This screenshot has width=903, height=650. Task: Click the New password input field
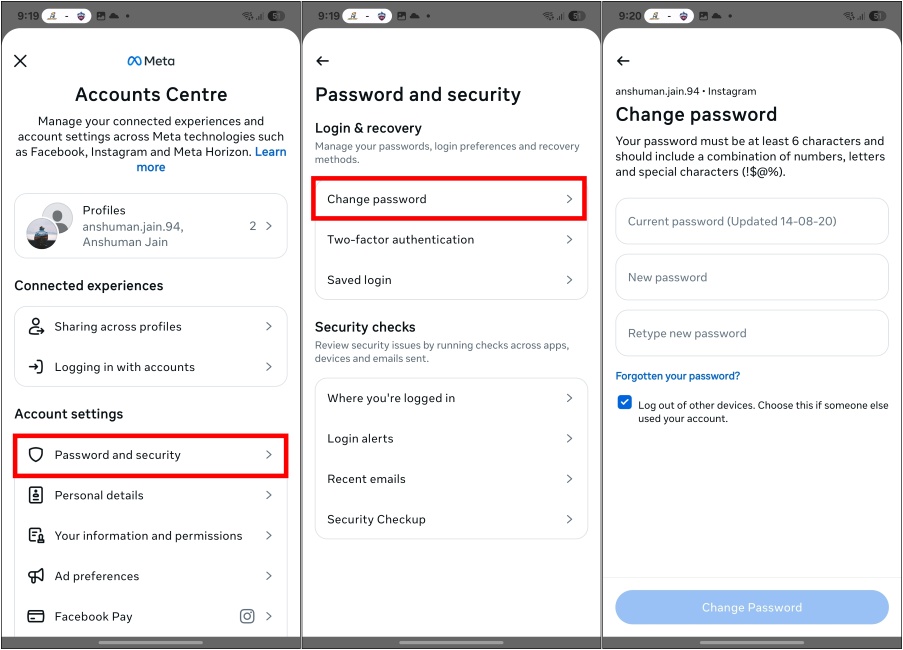751,277
